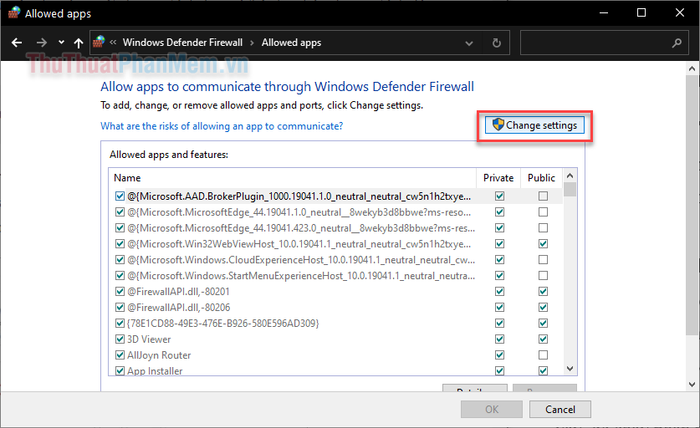
Task: Select the {78E1CD88-49E3-476E-B926-580E596AD309} row
Action: [336, 323]
